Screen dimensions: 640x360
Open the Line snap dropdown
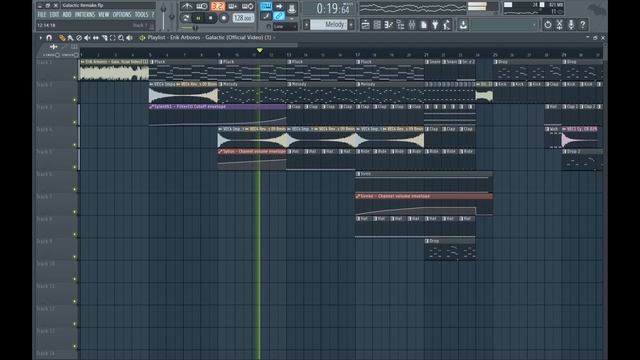(x=285, y=27)
